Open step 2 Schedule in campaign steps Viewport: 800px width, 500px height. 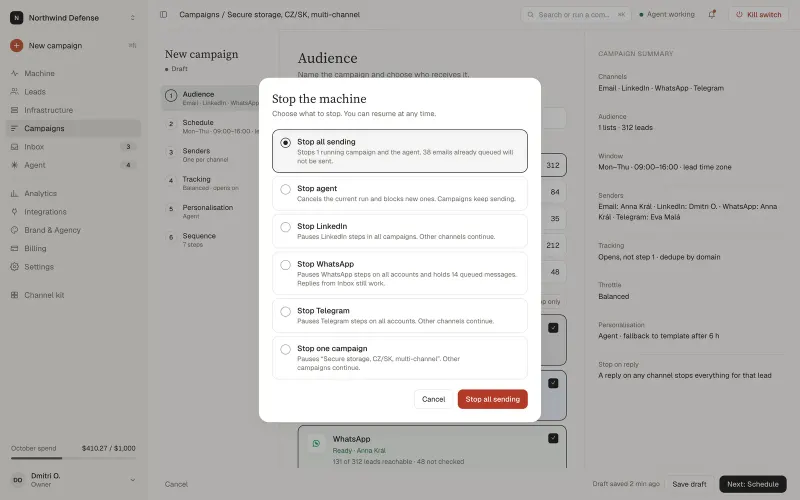coord(210,127)
